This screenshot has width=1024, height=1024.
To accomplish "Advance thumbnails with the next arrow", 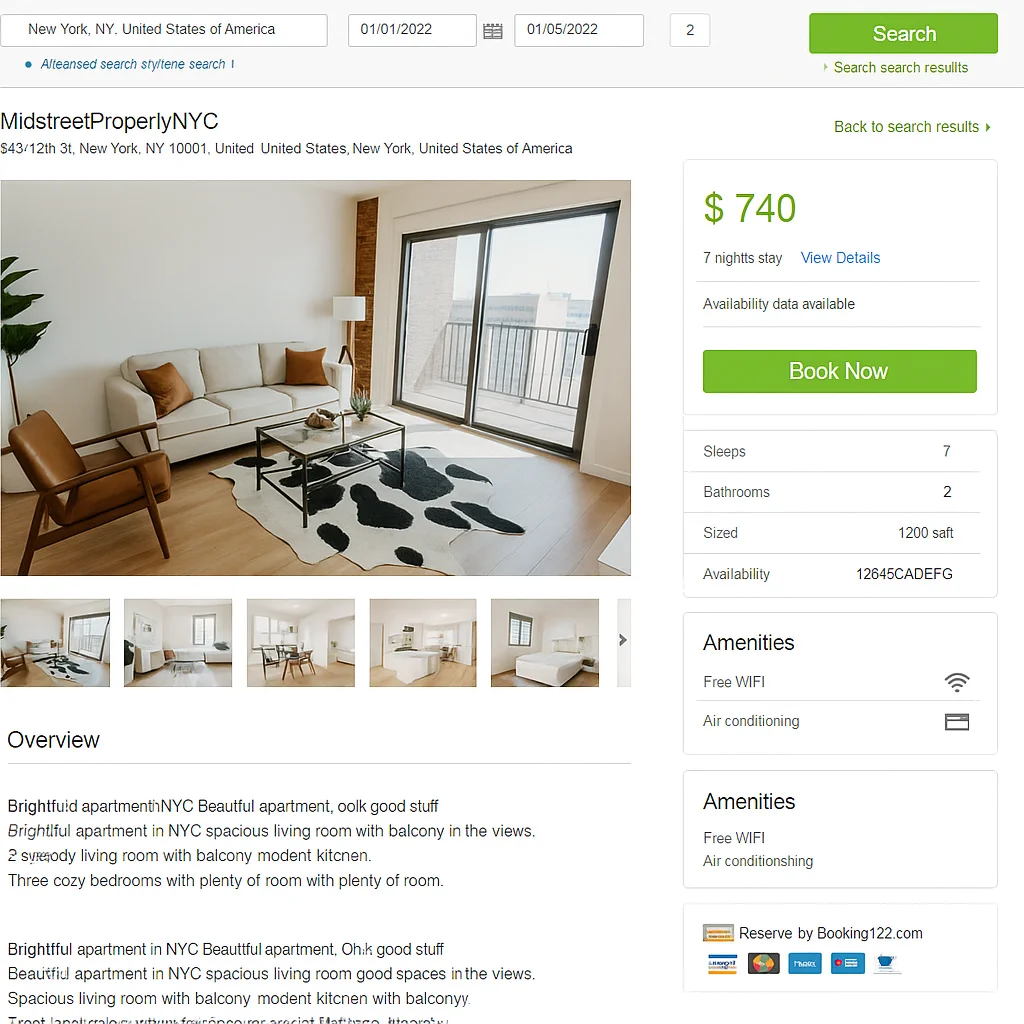I will pos(624,641).
